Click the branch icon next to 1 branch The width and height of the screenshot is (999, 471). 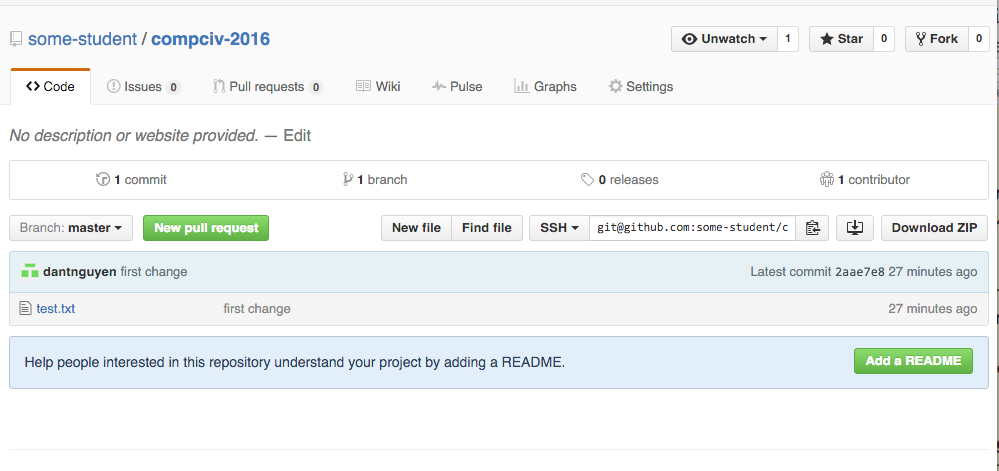coord(348,180)
